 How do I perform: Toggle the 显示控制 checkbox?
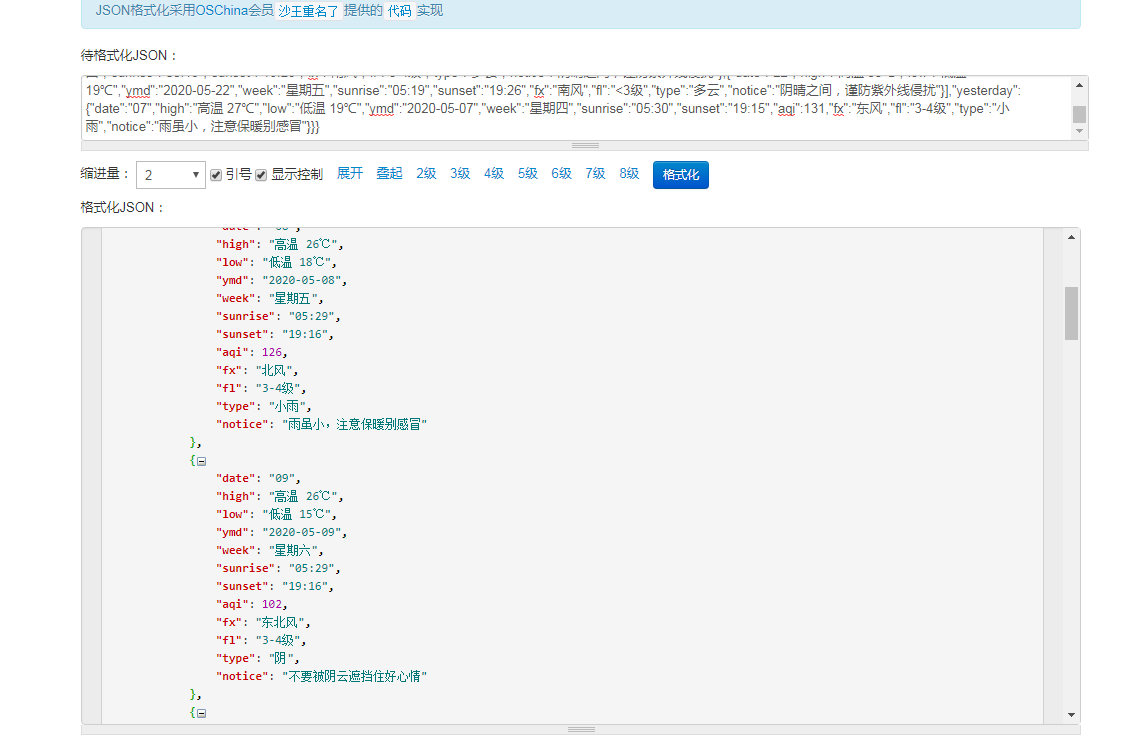(x=261, y=175)
